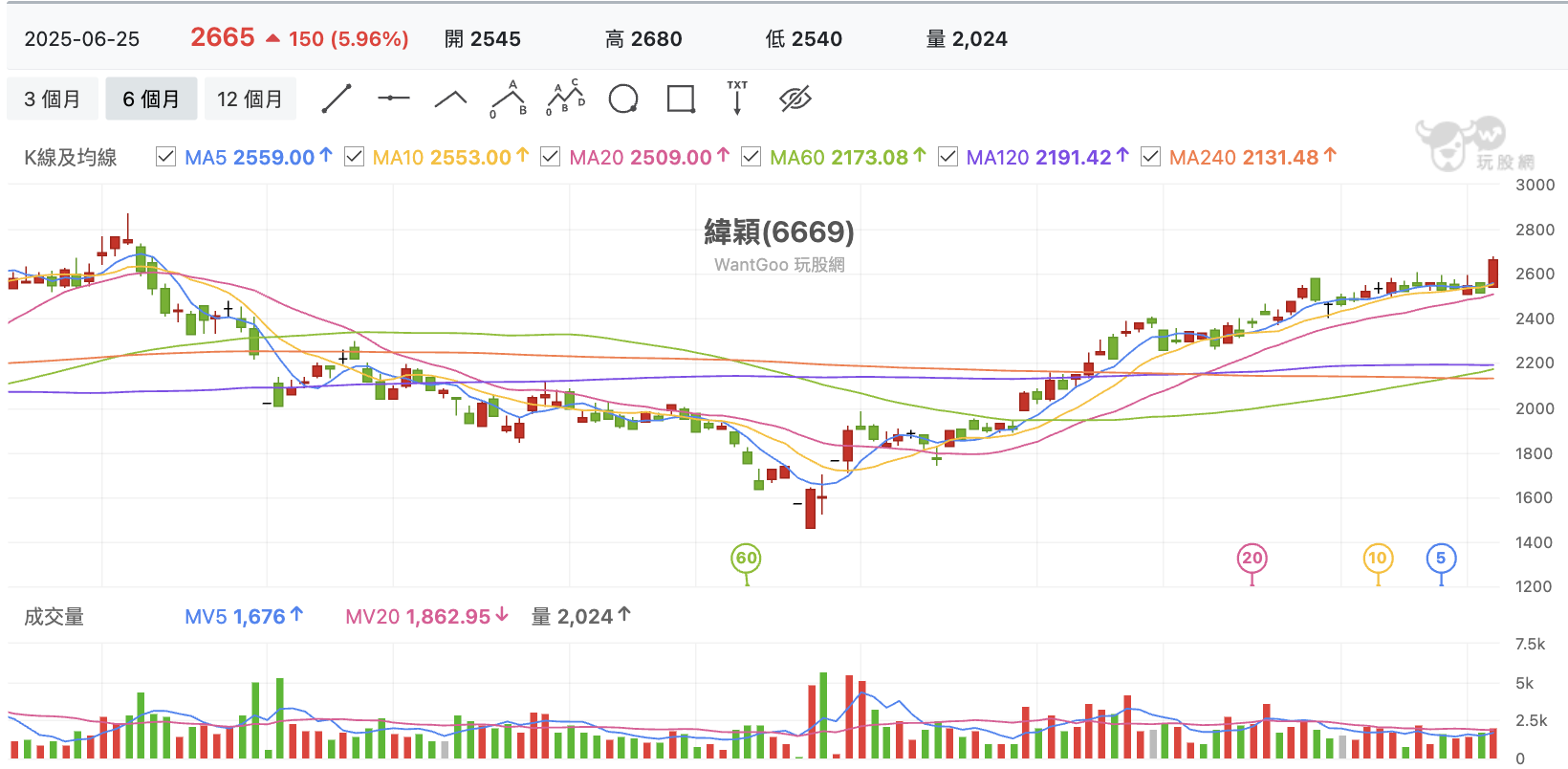Uncheck the MA60 moving average checkbox
The height and width of the screenshot is (769, 1568).
point(751,156)
